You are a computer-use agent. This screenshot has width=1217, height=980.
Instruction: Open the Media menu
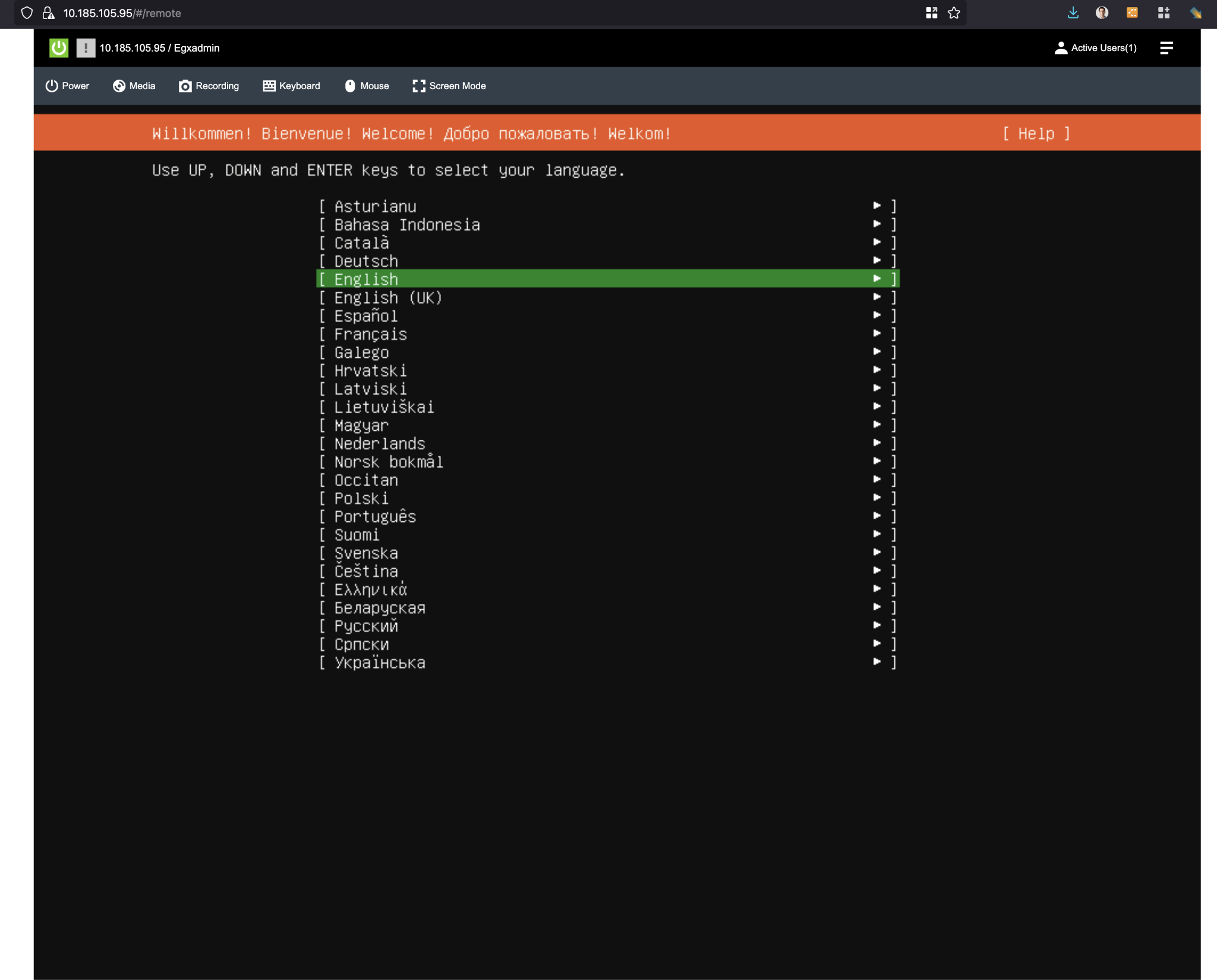pyautogui.click(x=134, y=86)
